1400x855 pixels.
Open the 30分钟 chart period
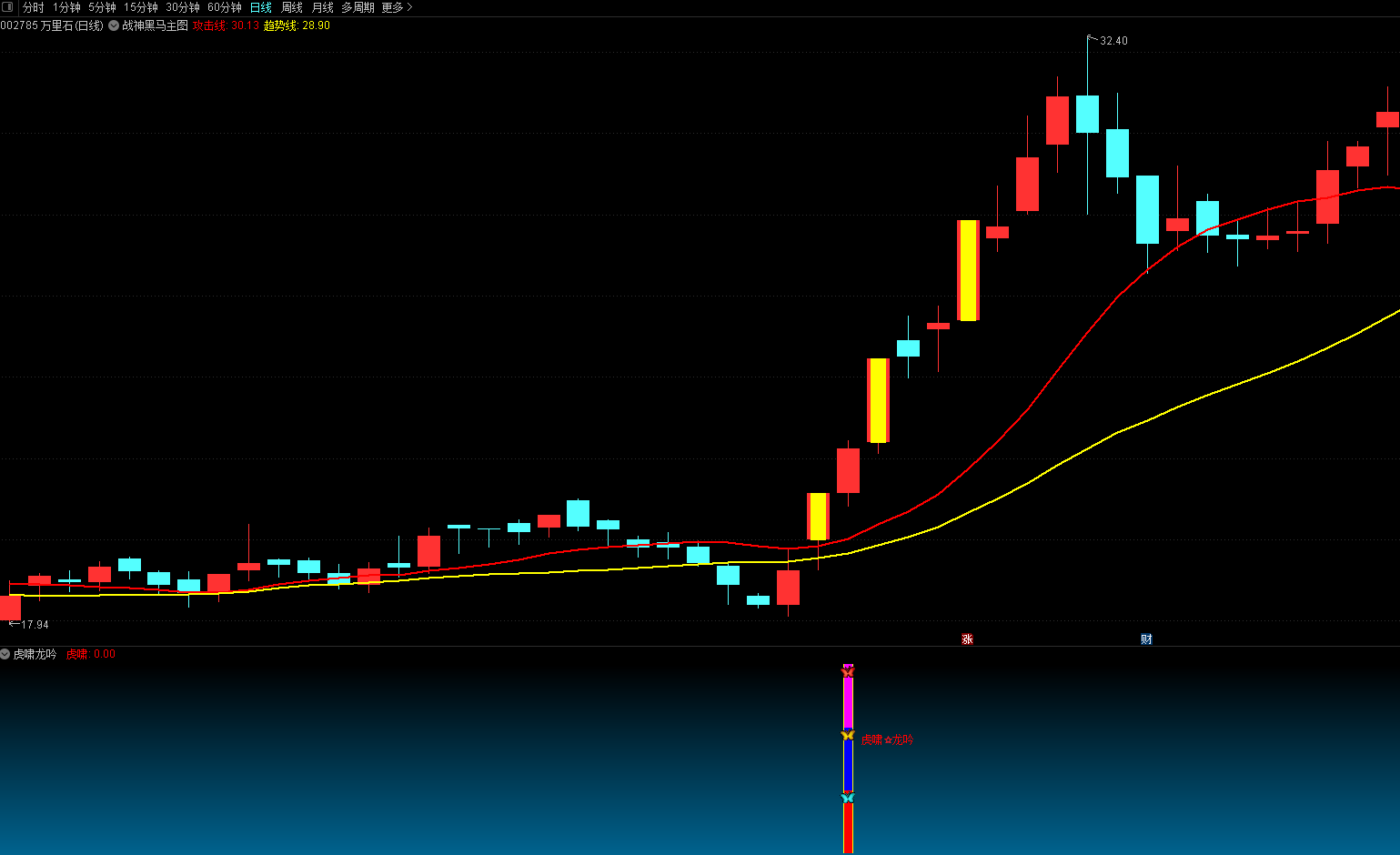coord(183,7)
